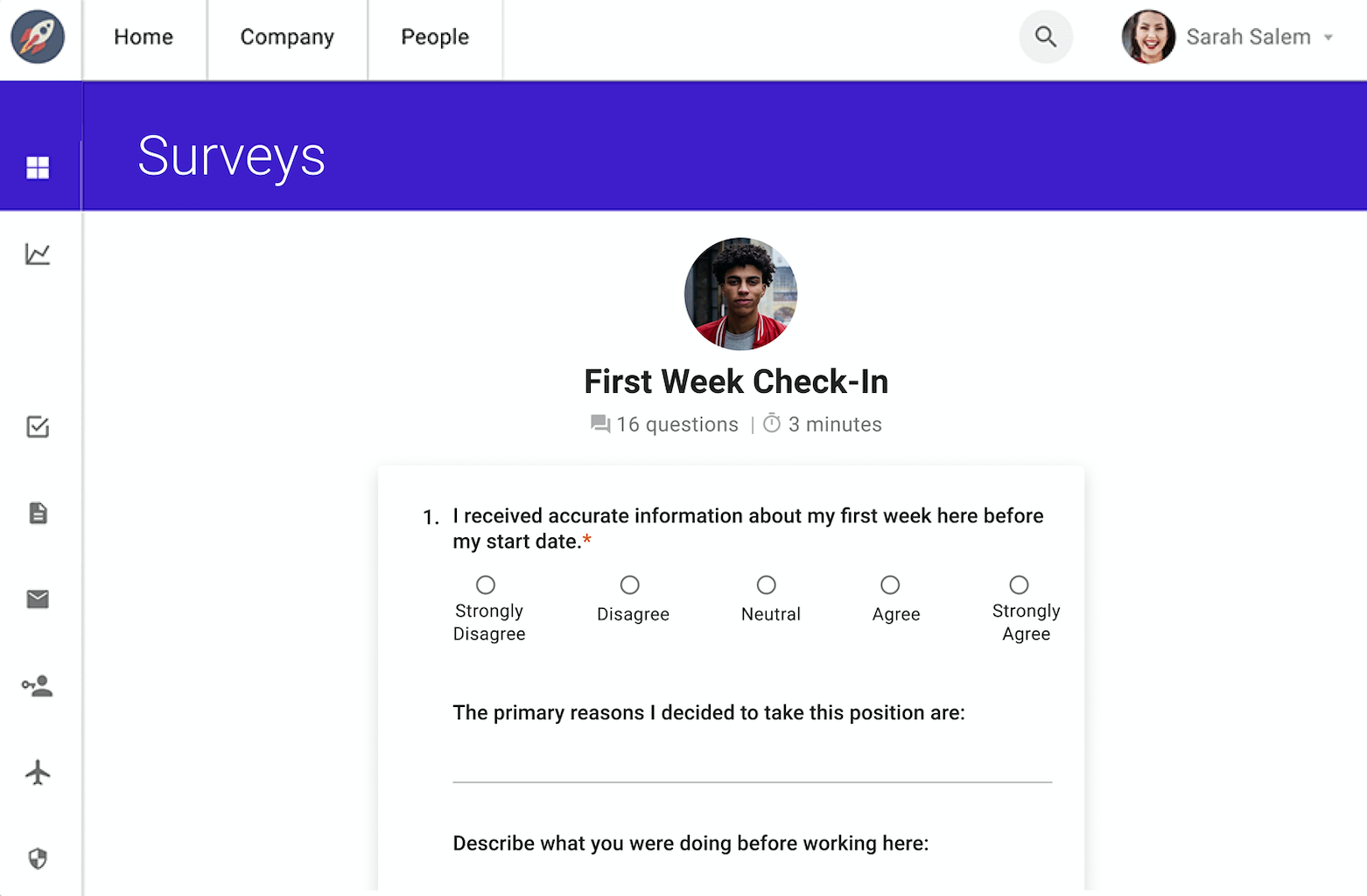Open the documents icon in sidebar
Viewport: 1367px width, 896px height.
38,513
